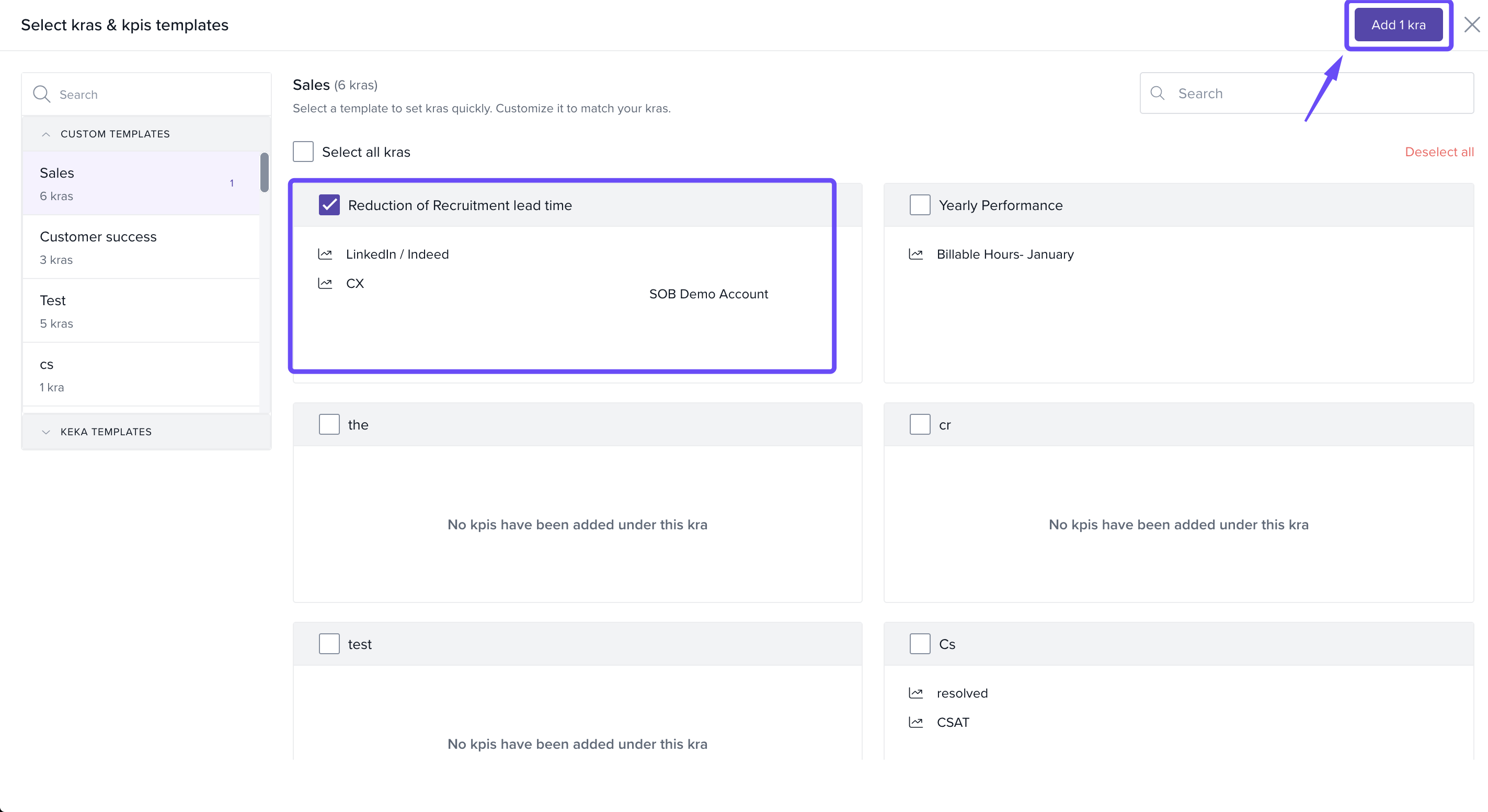Image resolution: width=1488 pixels, height=812 pixels.
Task: Click the Deselect all link
Action: (x=1439, y=152)
